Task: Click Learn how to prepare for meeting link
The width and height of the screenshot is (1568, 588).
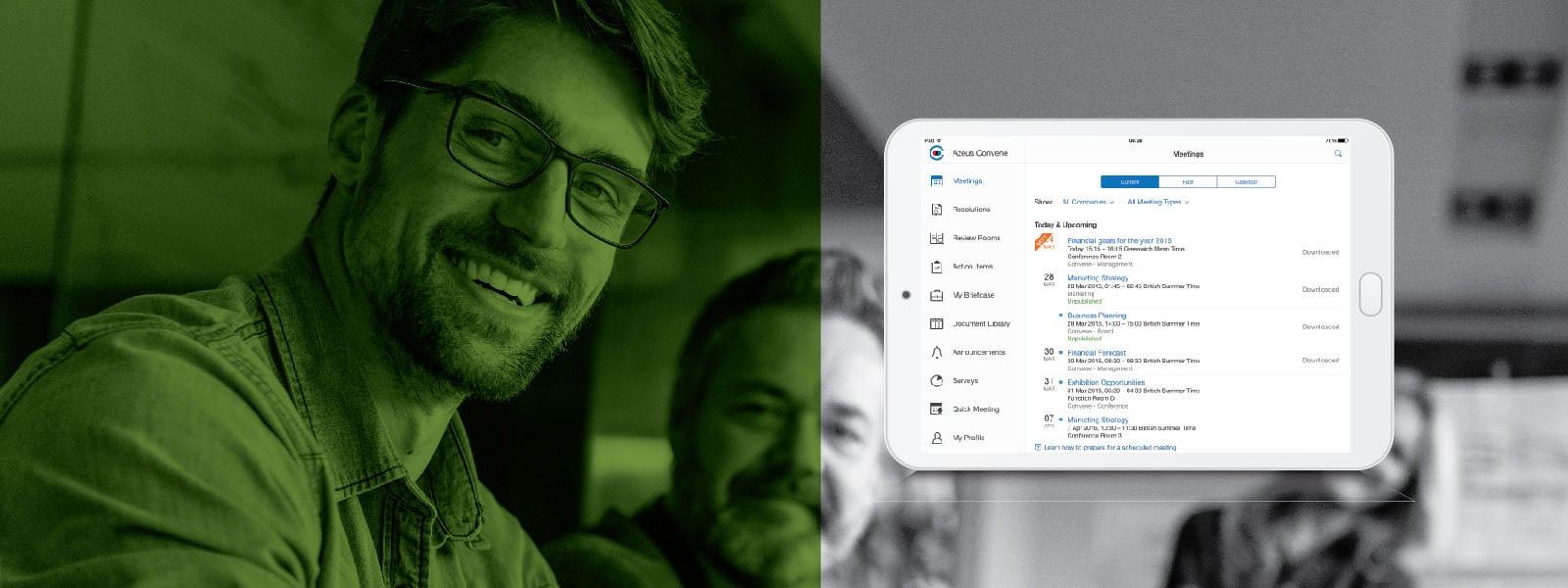Action: click(1108, 447)
